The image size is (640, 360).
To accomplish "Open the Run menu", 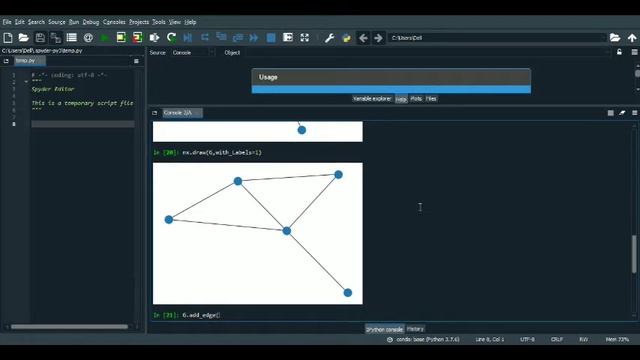I will point(74,22).
